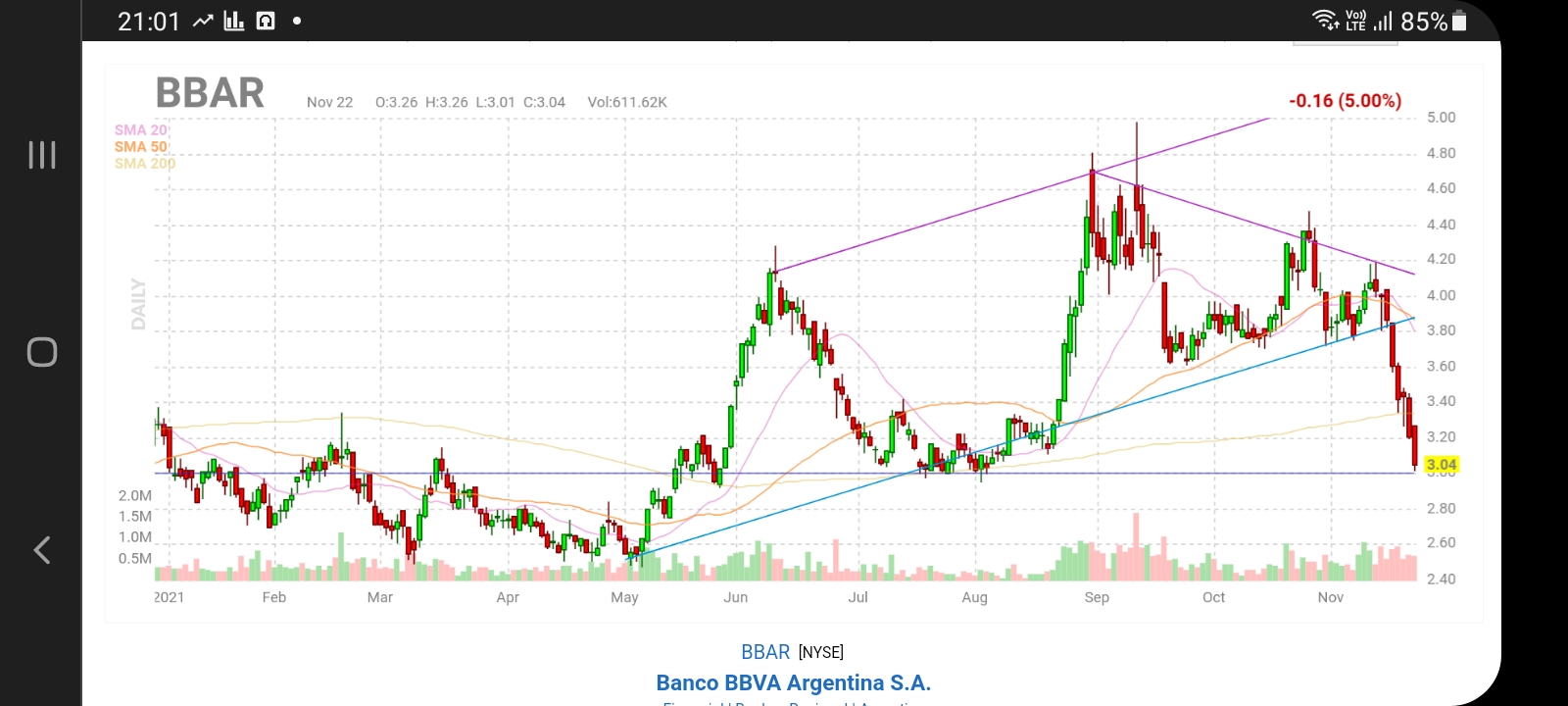1568x706 pixels.
Task: Tap the Jun month axis label
Action: pos(735,597)
